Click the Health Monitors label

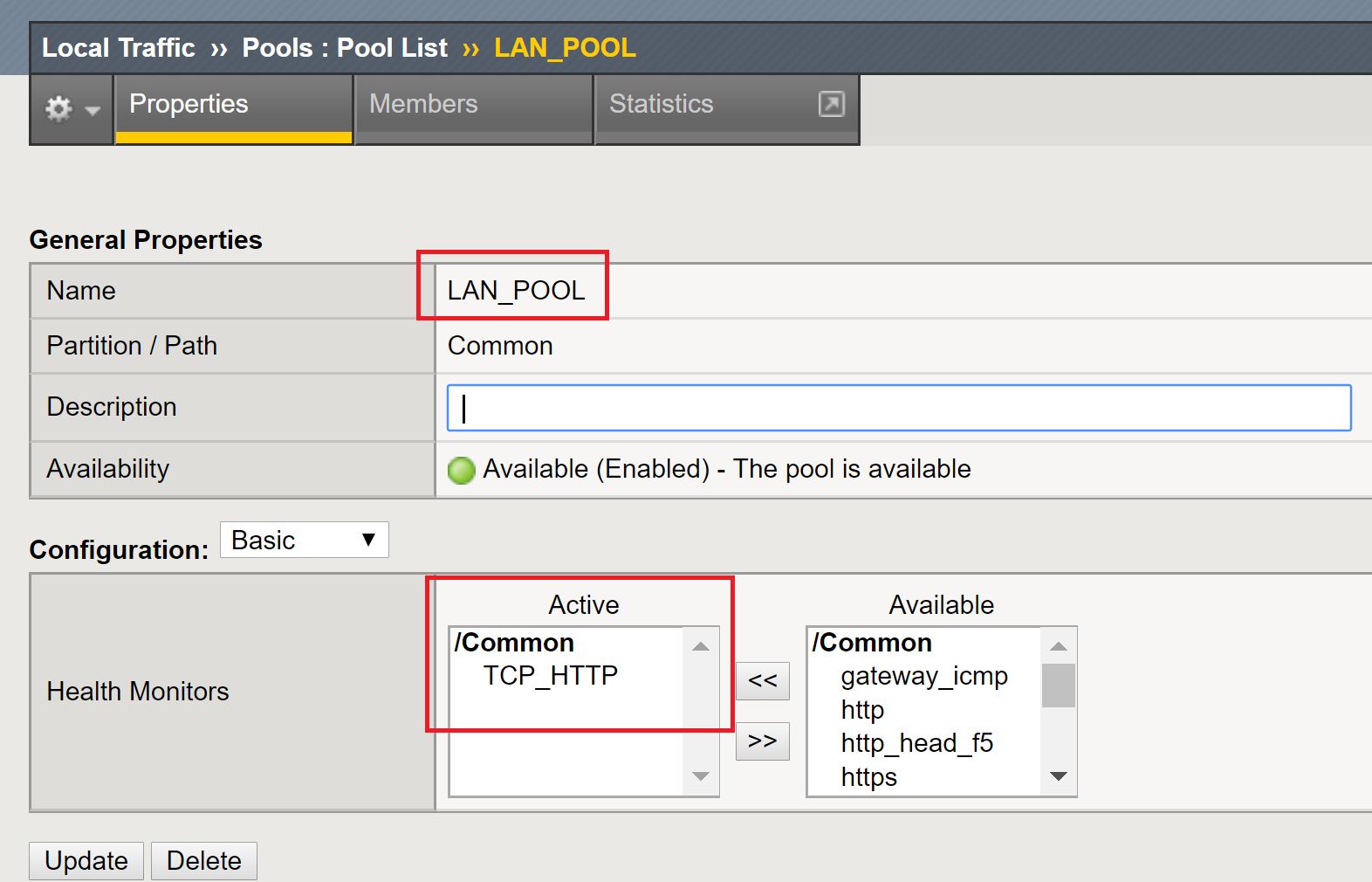[x=138, y=692]
